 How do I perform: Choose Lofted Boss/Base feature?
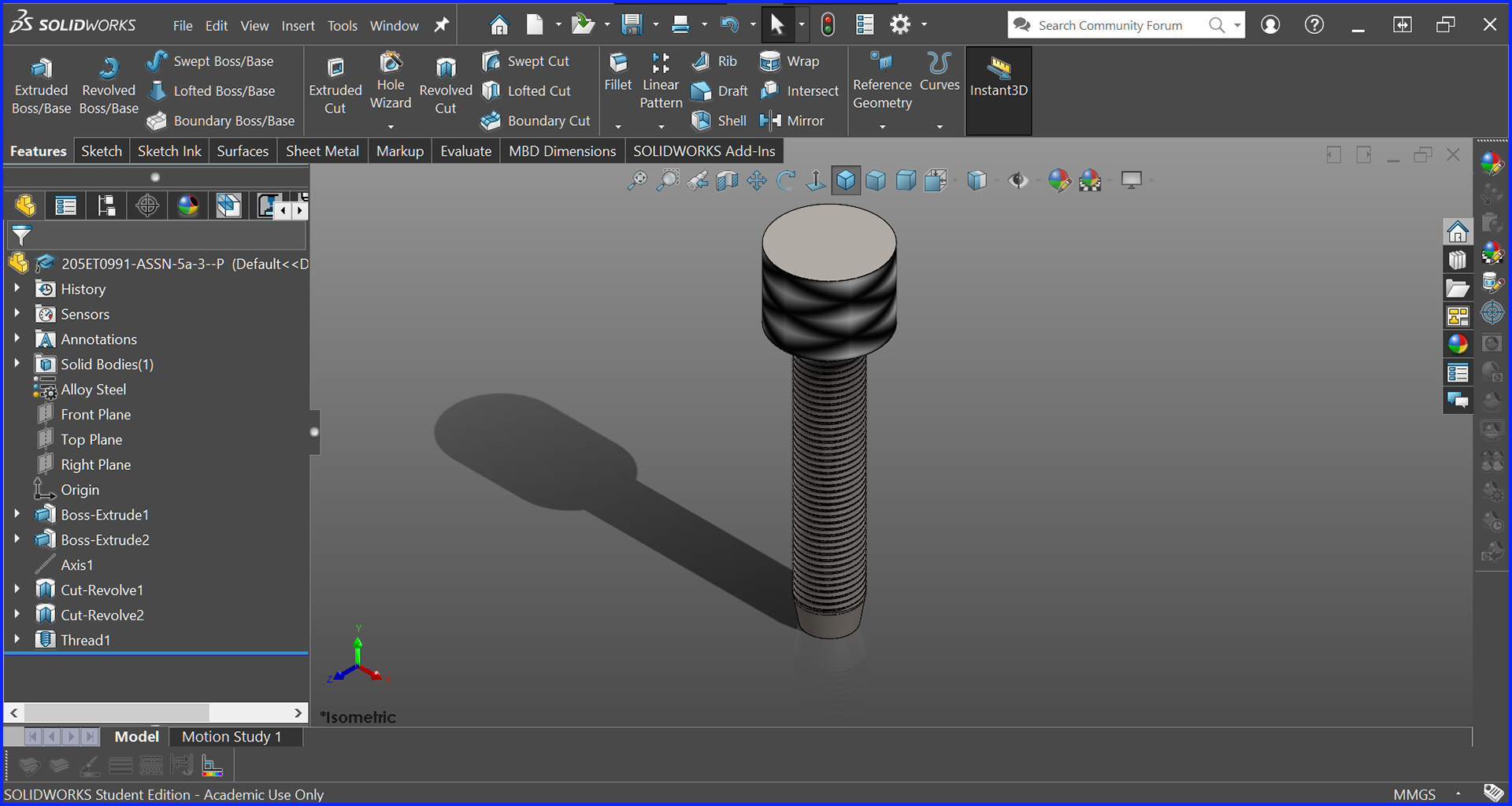(211, 91)
